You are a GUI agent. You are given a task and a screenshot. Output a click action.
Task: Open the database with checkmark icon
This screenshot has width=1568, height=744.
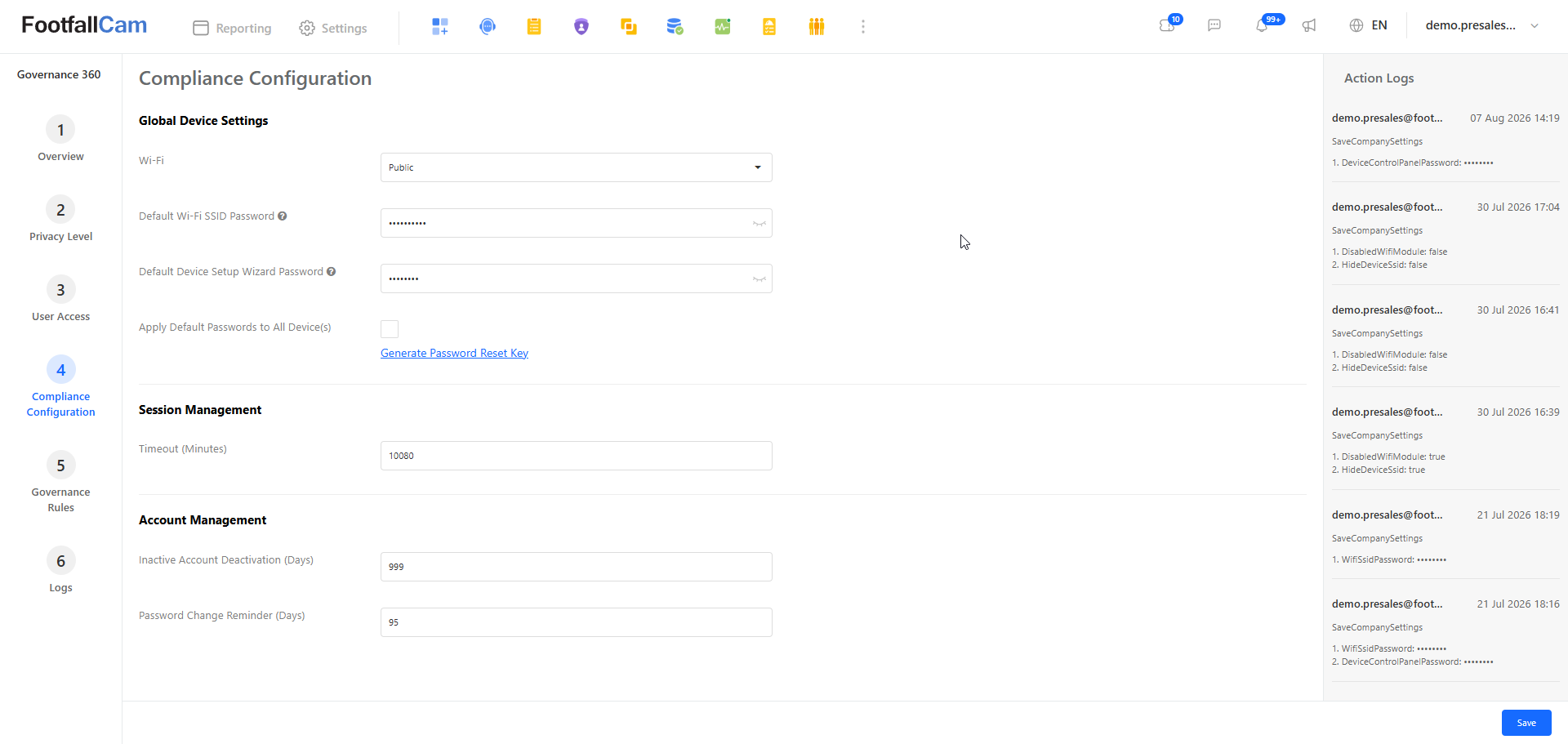click(x=675, y=27)
